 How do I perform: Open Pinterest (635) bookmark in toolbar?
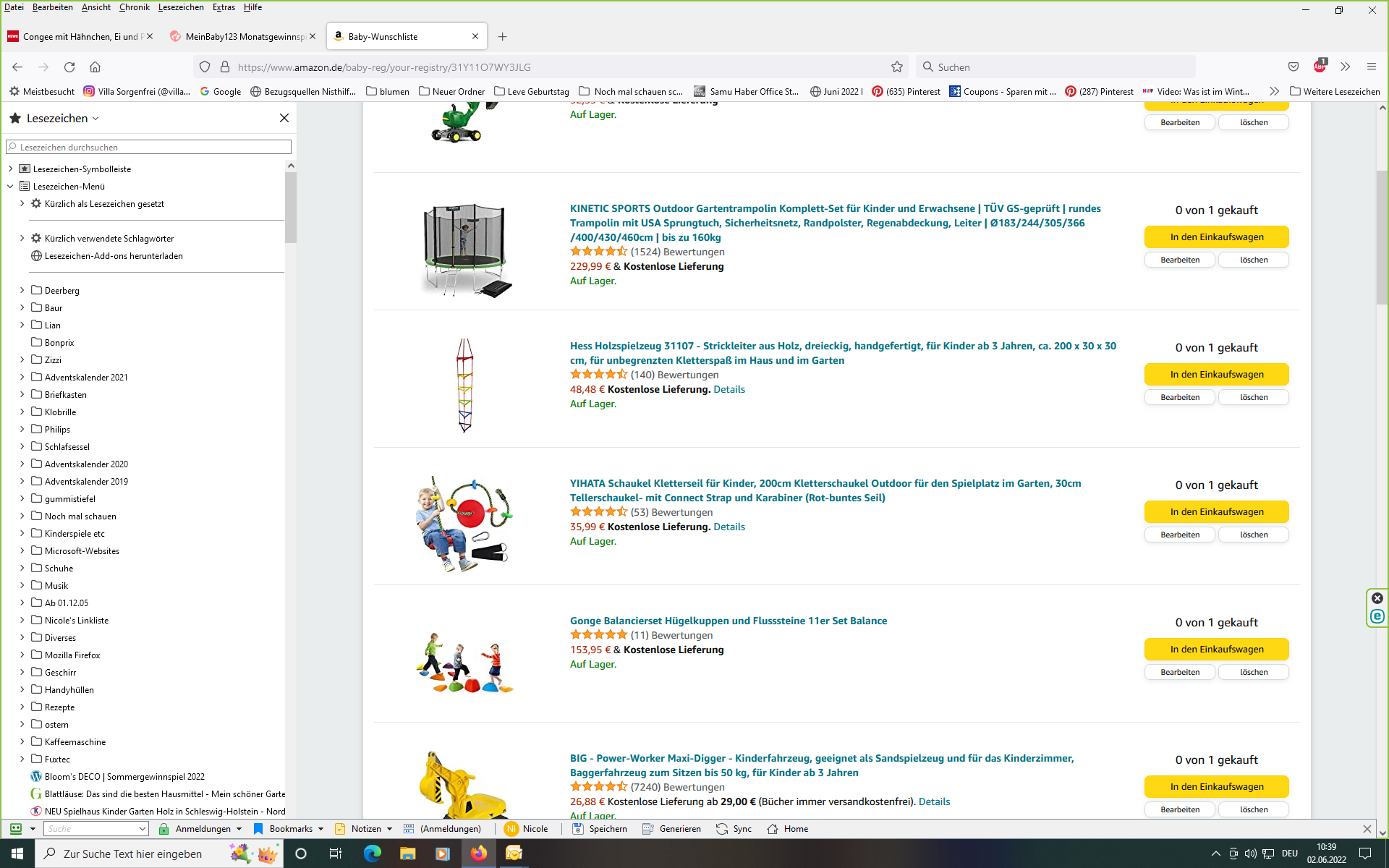[906, 91]
